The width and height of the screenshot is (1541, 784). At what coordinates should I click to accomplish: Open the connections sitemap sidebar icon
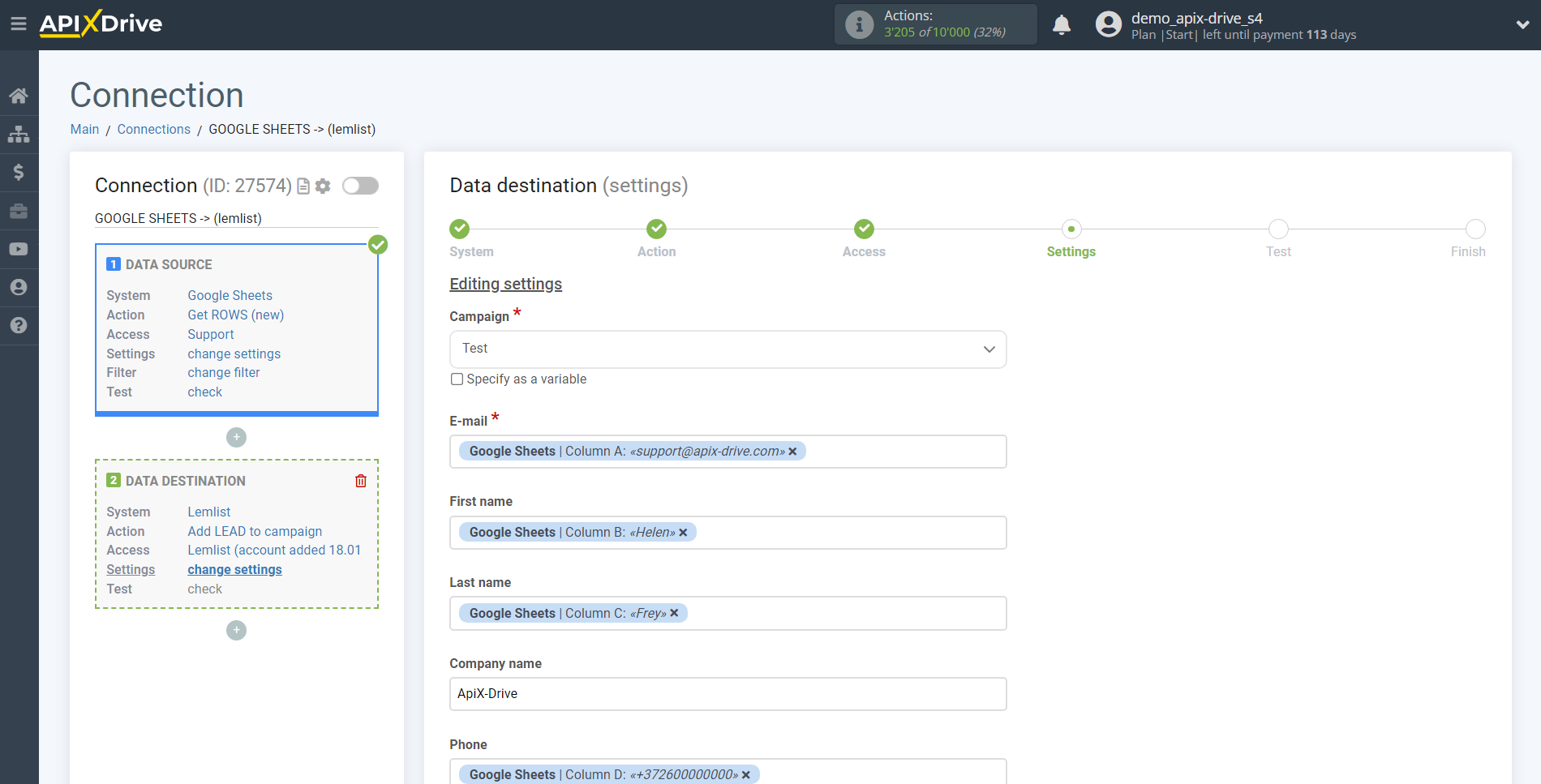click(x=19, y=134)
